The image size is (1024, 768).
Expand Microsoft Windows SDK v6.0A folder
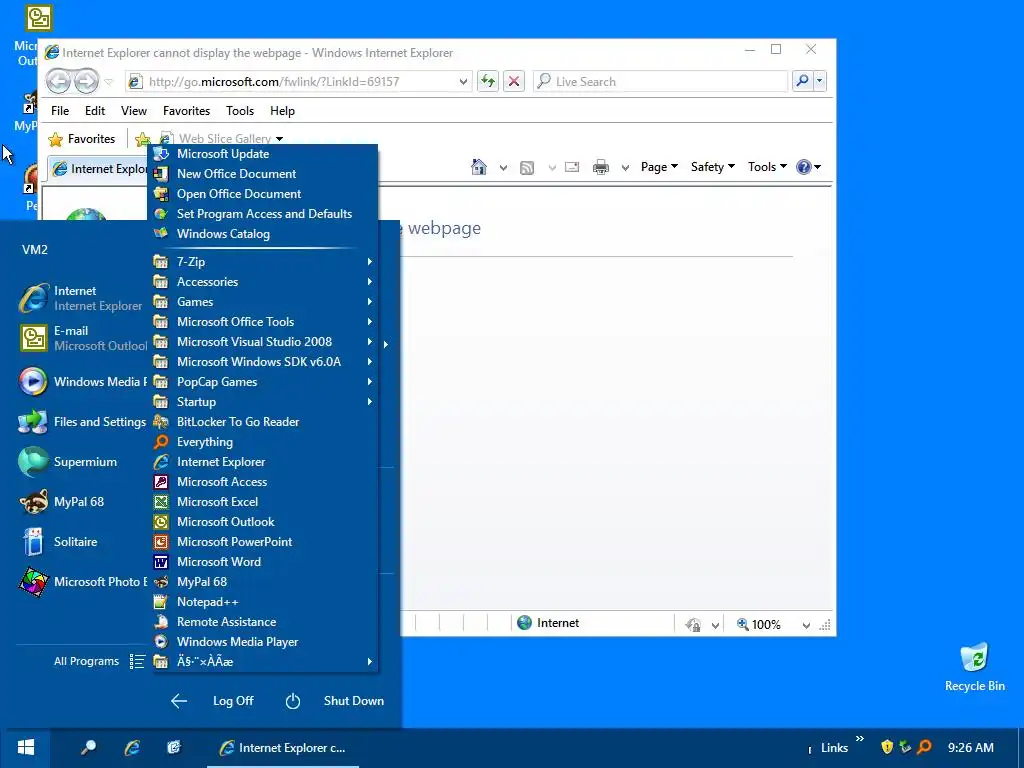264,362
